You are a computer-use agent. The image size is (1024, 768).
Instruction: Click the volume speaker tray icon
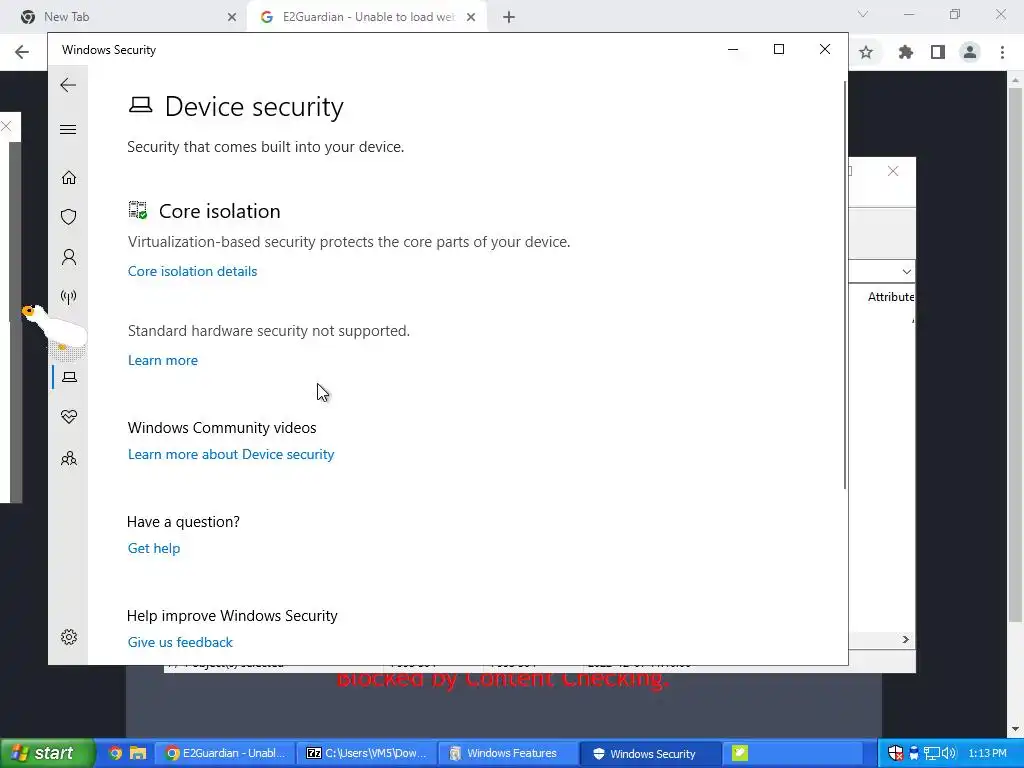tap(948, 753)
